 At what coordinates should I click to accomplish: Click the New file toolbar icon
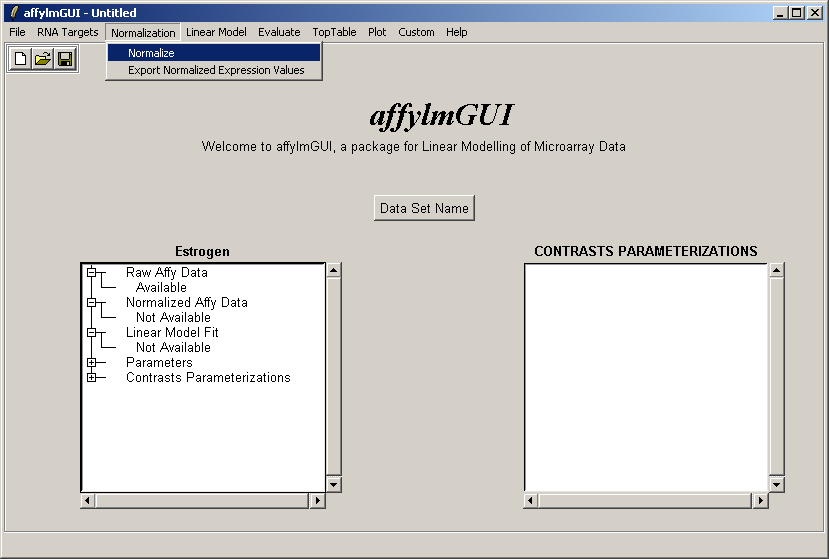point(20,59)
